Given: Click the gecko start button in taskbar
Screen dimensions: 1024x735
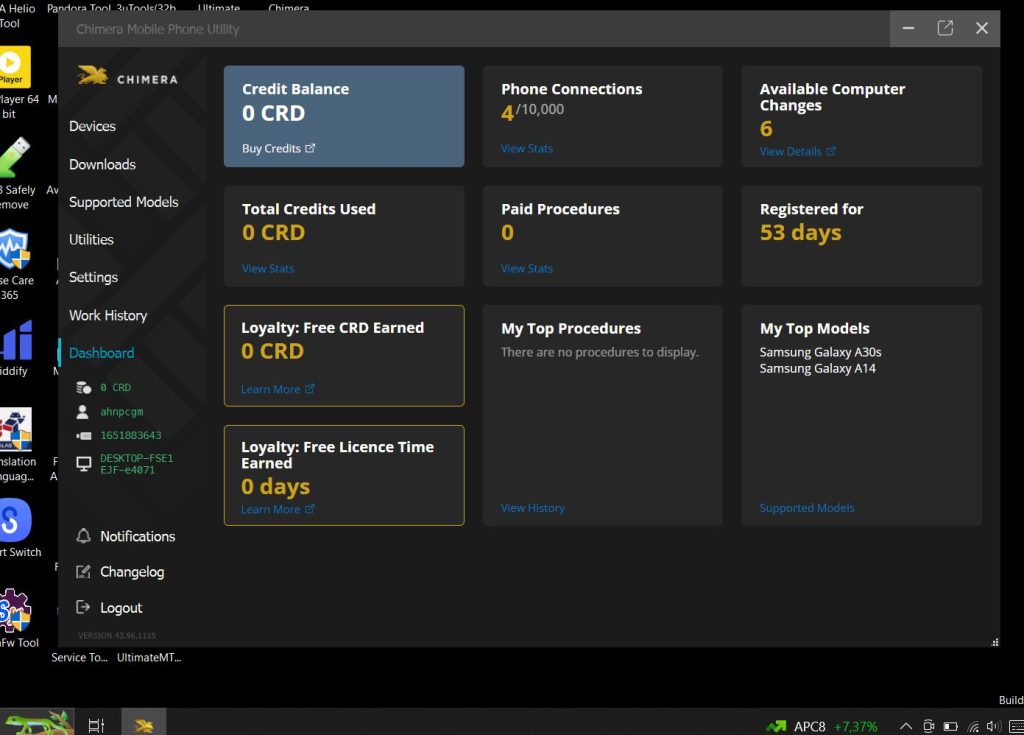Looking at the screenshot, I should [37, 723].
